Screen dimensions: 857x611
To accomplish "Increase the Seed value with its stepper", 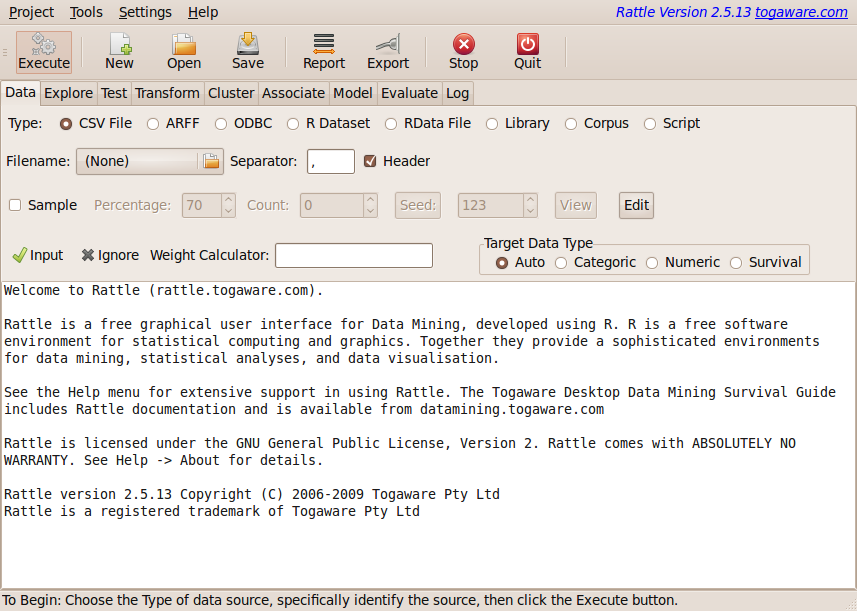I will point(527,200).
